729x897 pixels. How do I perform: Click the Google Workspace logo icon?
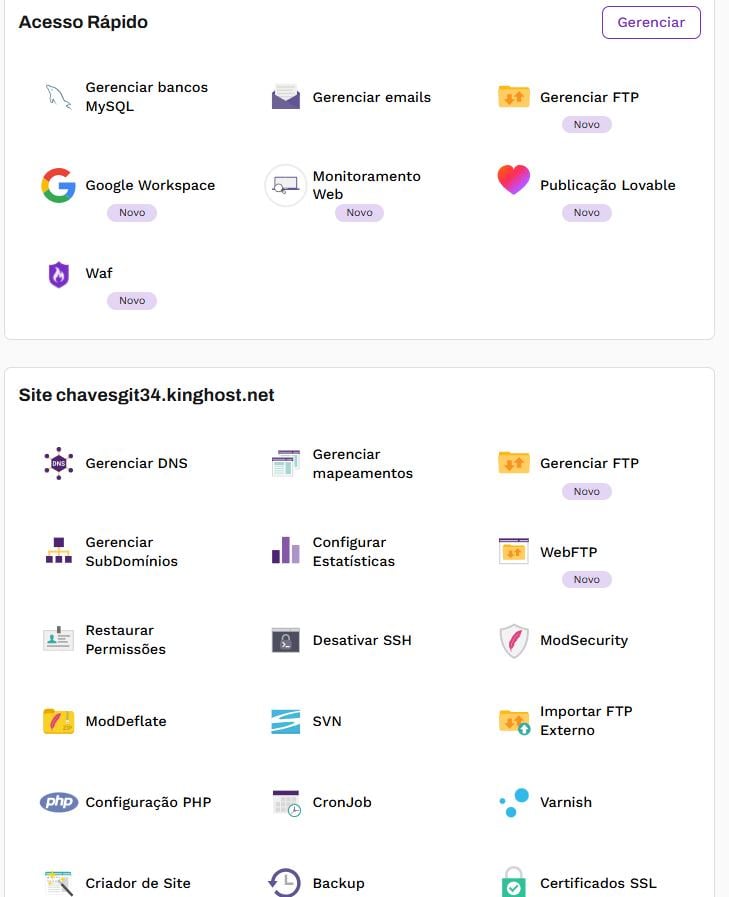click(58, 185)
